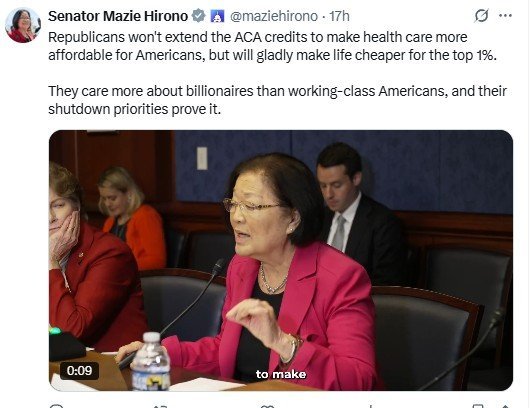Open the post via 17h timestamp
The image size is (530, 408).
click(339, 16)
